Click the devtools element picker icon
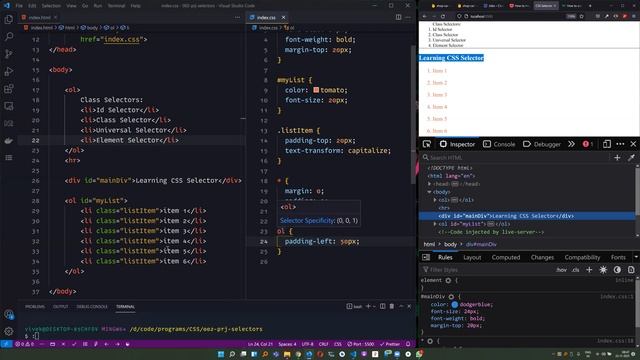 click(427, 144)
